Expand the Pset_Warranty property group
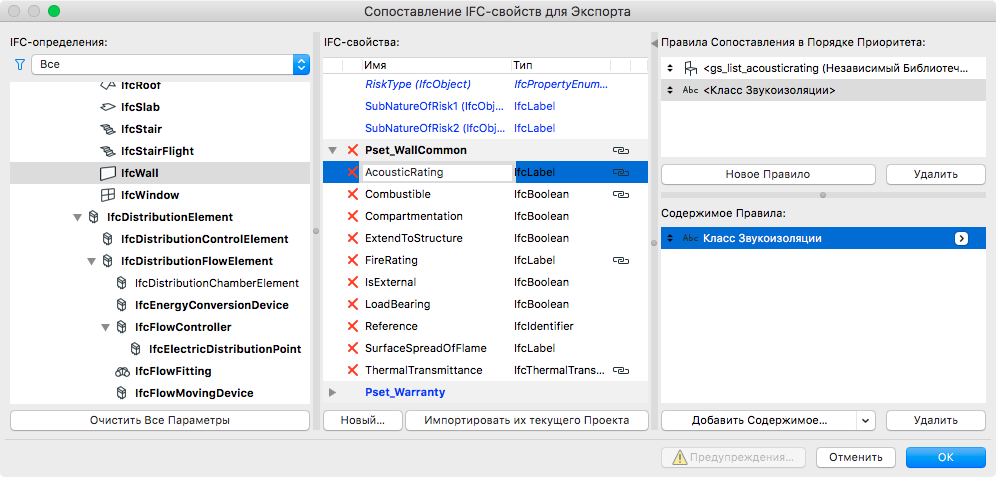 tap(332, 392)
